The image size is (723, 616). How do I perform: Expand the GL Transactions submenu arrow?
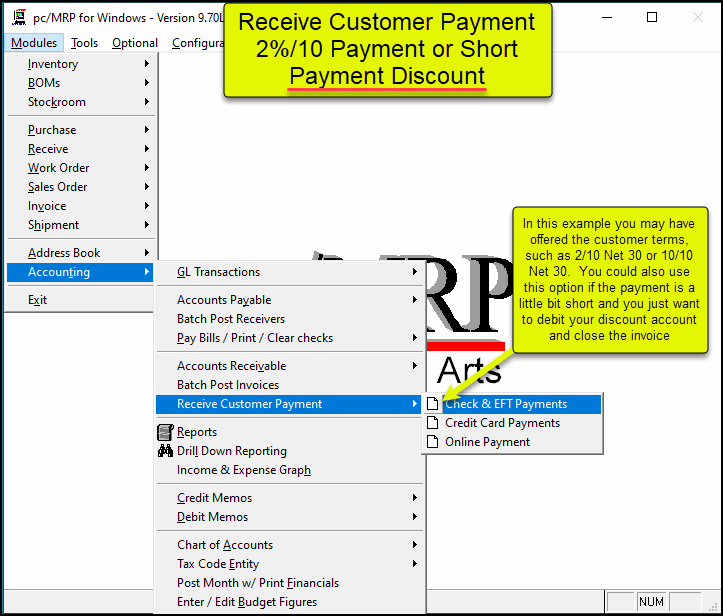[x=415, y=272]
